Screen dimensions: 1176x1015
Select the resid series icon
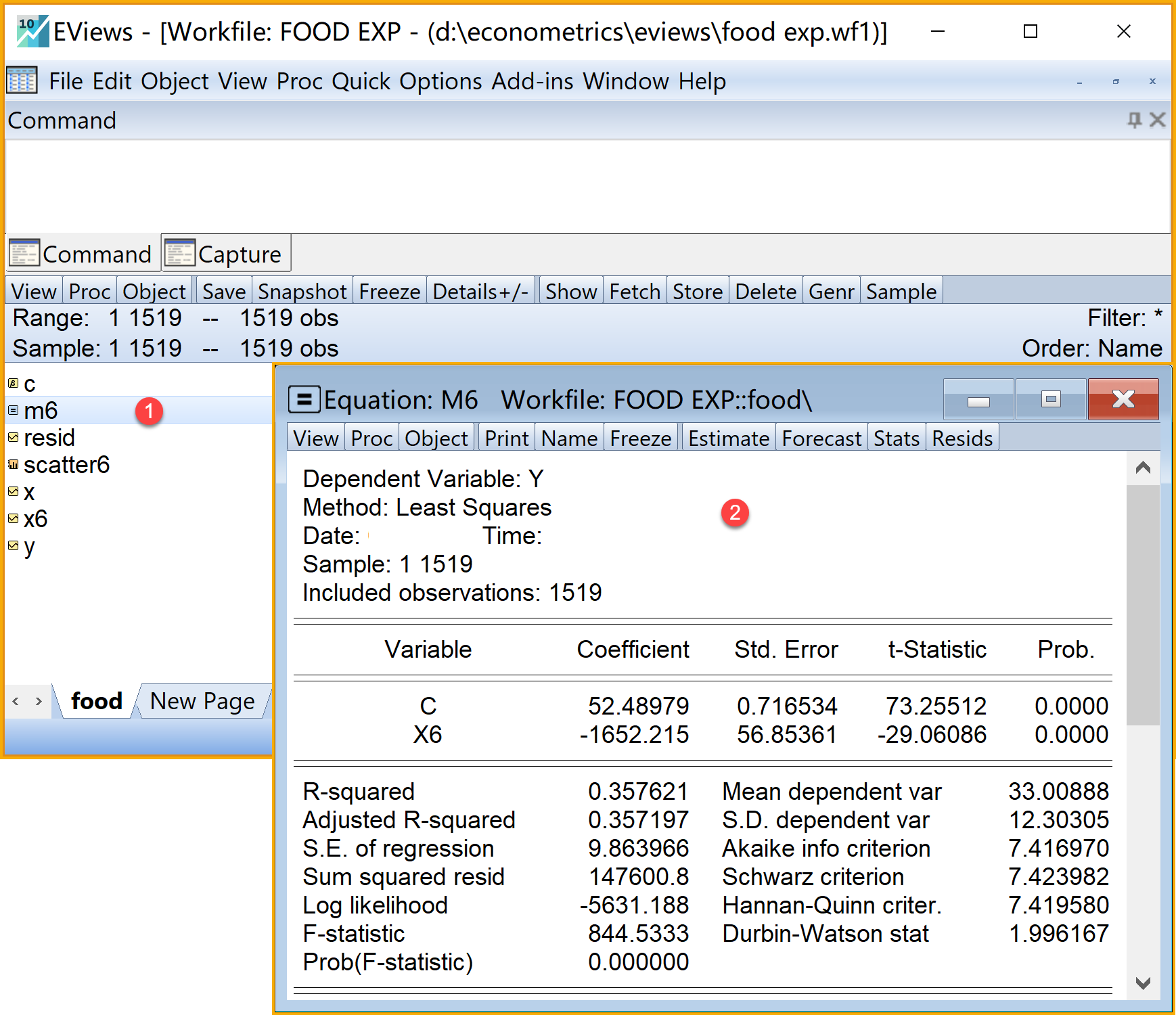[x=13, y=437]
